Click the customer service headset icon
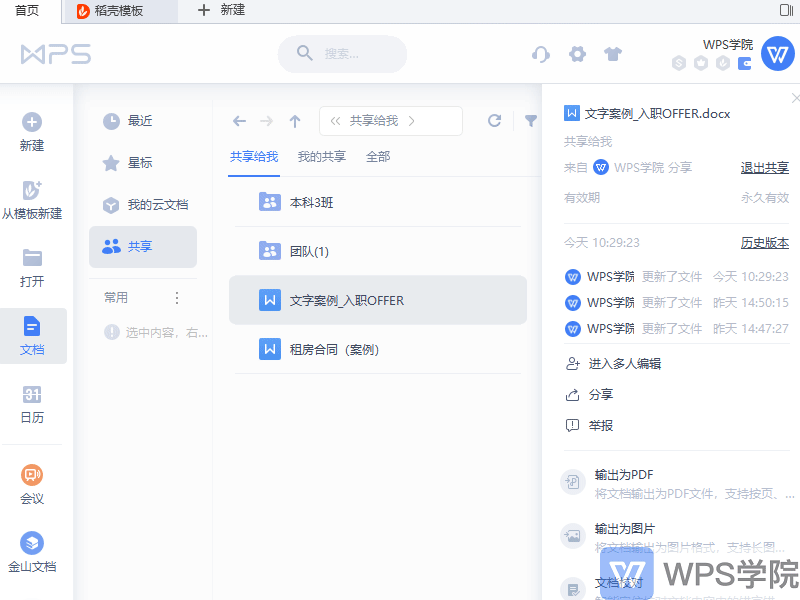The height and width of the screenshot is (600, 800). 541,54
